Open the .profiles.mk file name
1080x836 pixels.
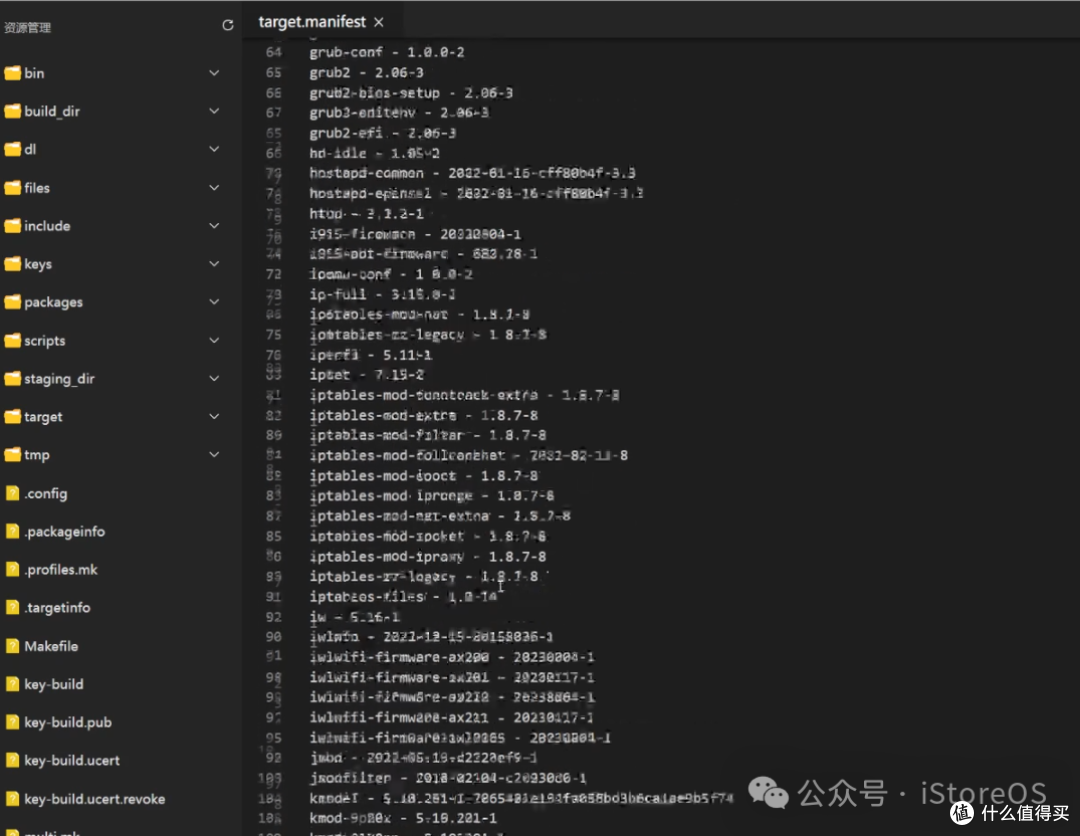[x=61, y=569]
